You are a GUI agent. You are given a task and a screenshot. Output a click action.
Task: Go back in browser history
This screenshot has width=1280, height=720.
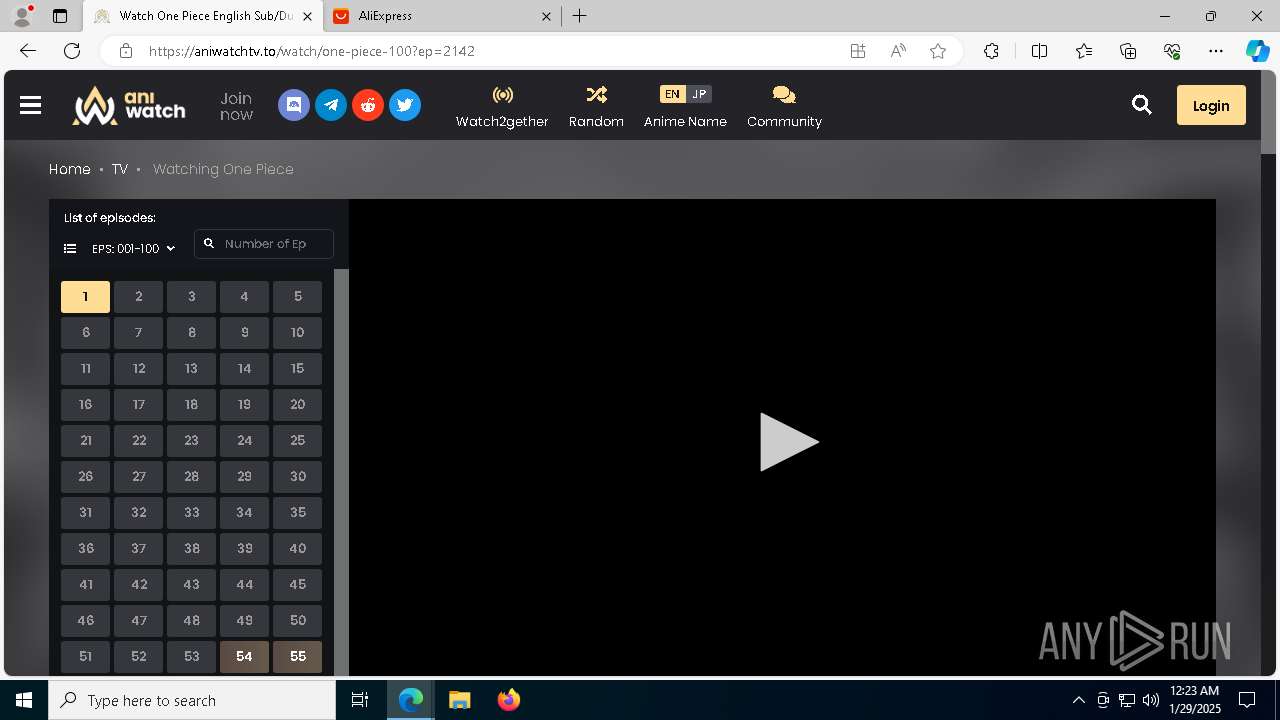(28, 51)
